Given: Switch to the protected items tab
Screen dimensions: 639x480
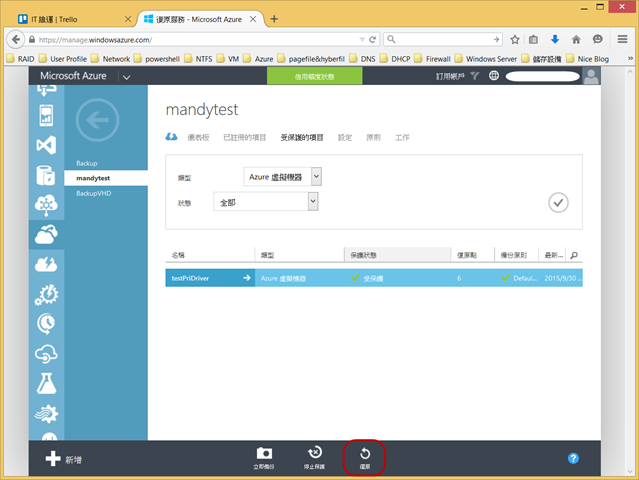Looking at the screenshot, I should click(x=302, y=138).
